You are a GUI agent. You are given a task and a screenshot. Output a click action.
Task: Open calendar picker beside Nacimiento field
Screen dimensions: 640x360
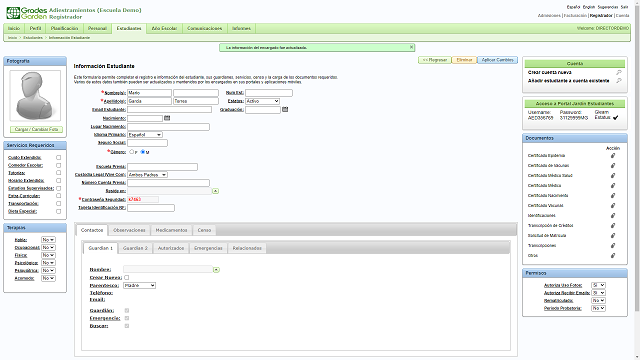[x=167, y=118]
